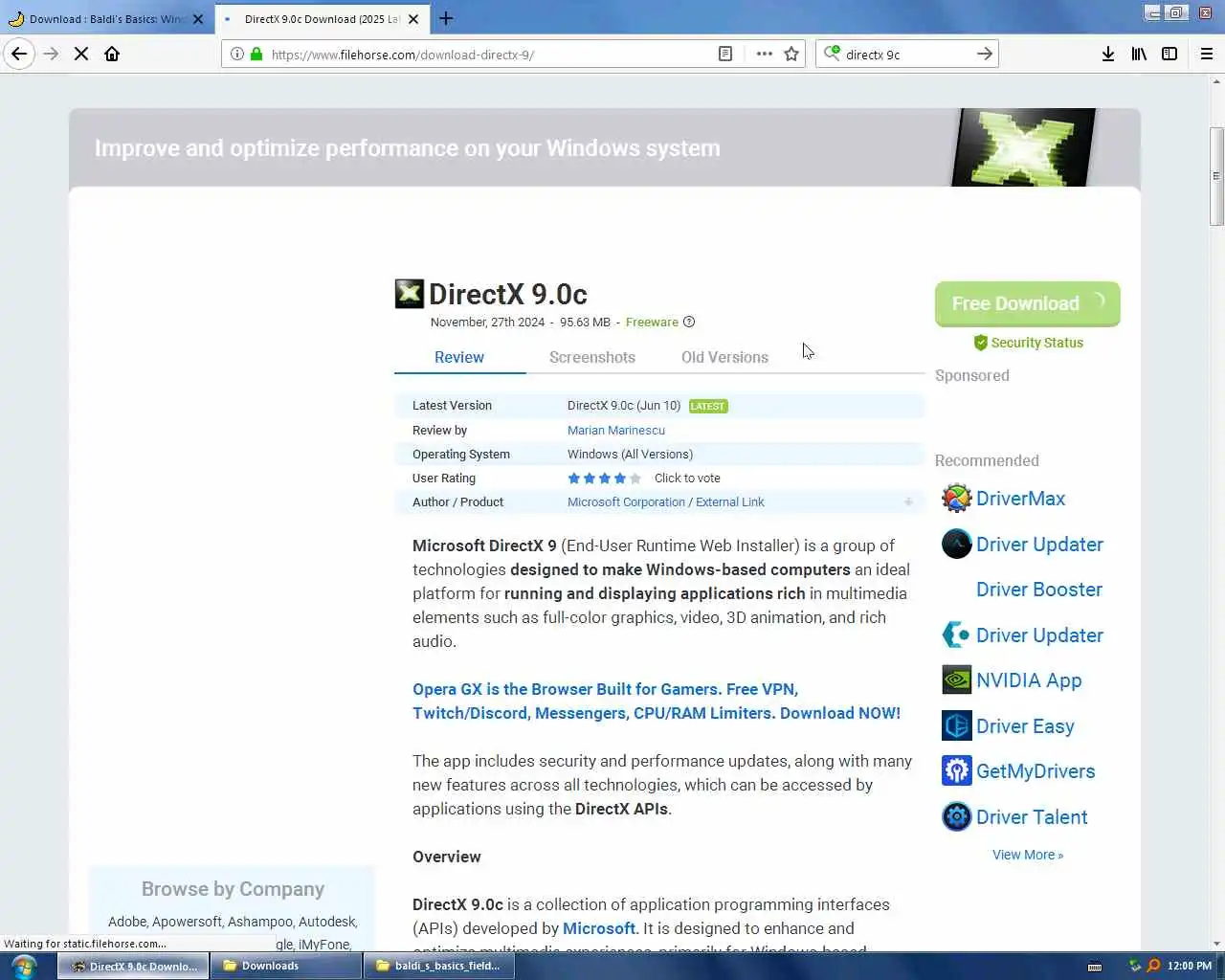This screenshot has width=1225, height=980.
Task: Open reviewer Marian Marinescu link
Action: (616, 431)
